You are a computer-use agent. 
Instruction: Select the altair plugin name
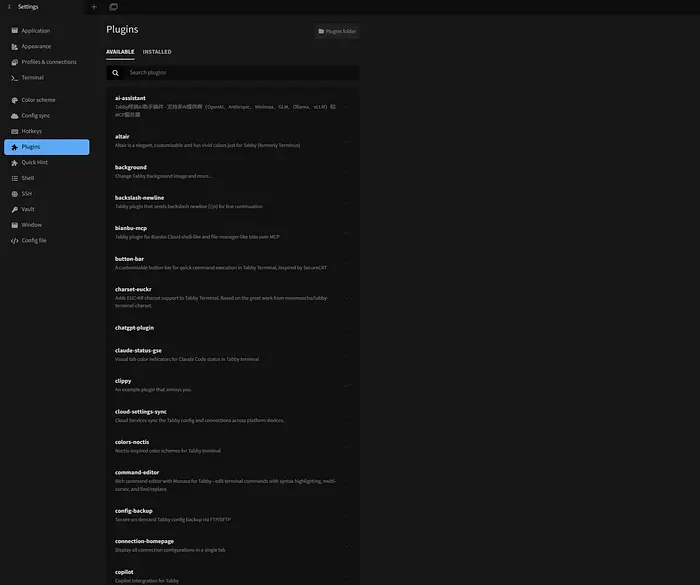tap(122, 137)
